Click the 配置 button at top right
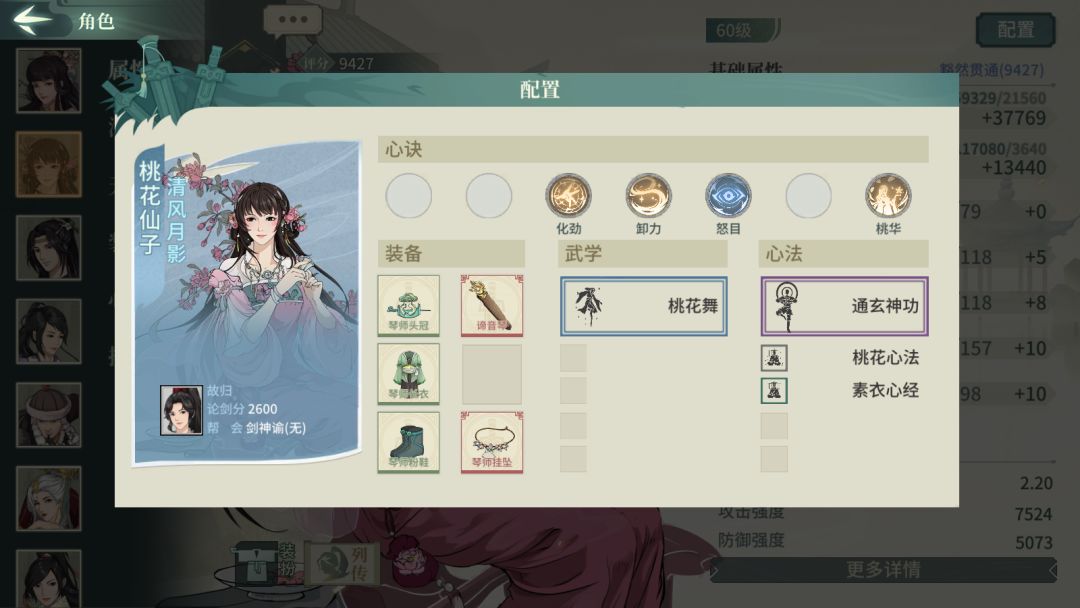The height and width of the screenshot is (608, 1080). [x=1015, y=30]
